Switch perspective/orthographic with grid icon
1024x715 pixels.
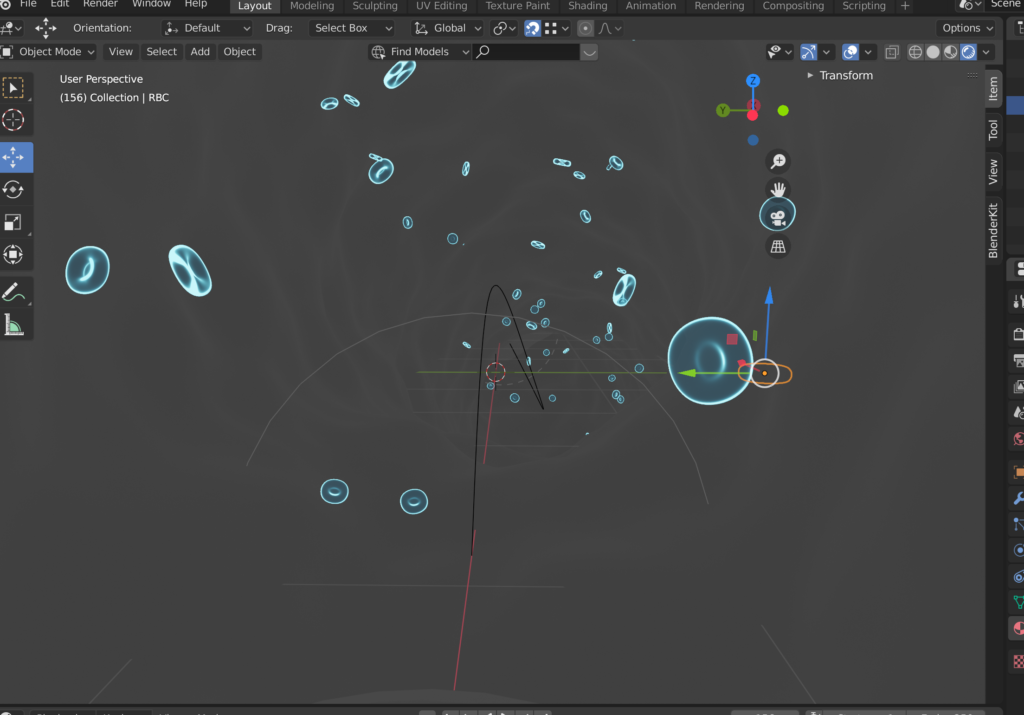[x=778, y=247]
